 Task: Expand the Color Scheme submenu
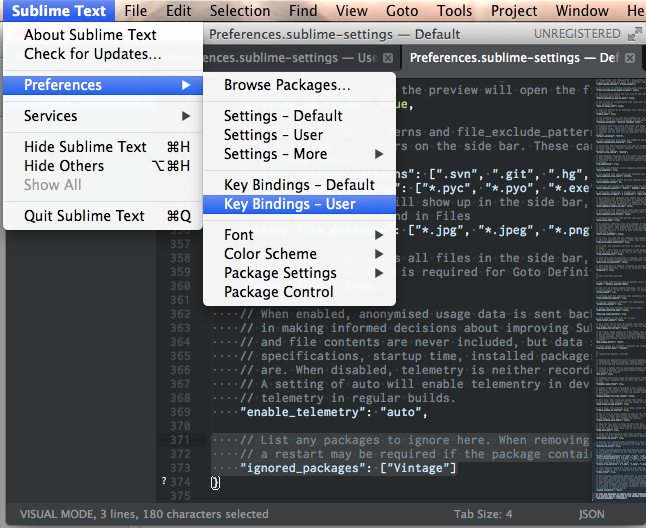300,254
